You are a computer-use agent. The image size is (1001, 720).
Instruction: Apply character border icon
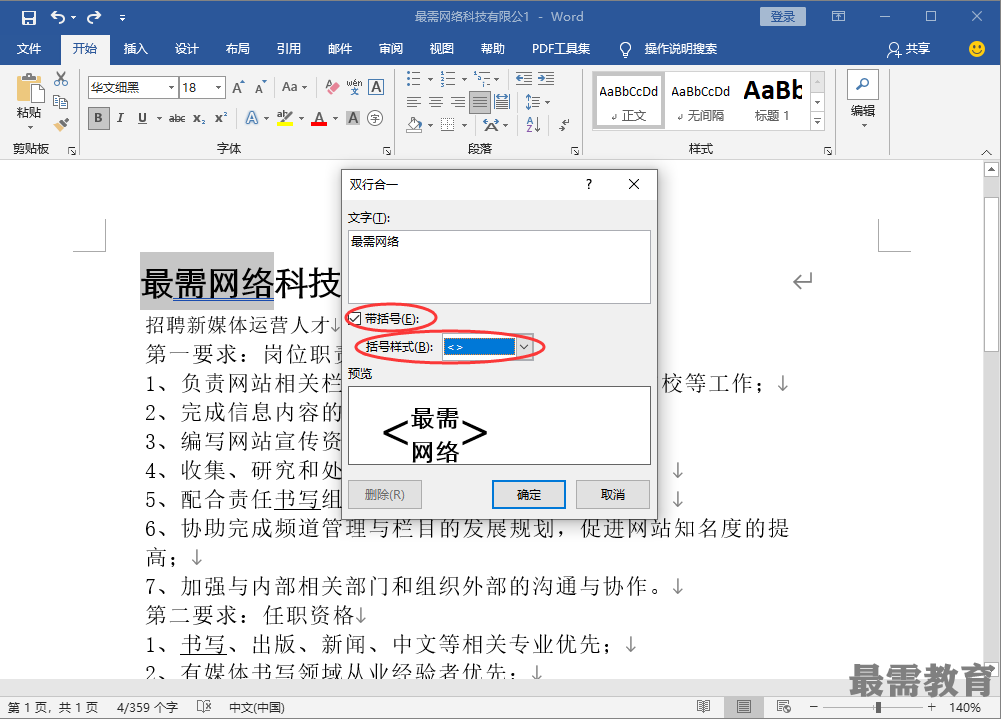pyautogui.click(x=376, y=87)
